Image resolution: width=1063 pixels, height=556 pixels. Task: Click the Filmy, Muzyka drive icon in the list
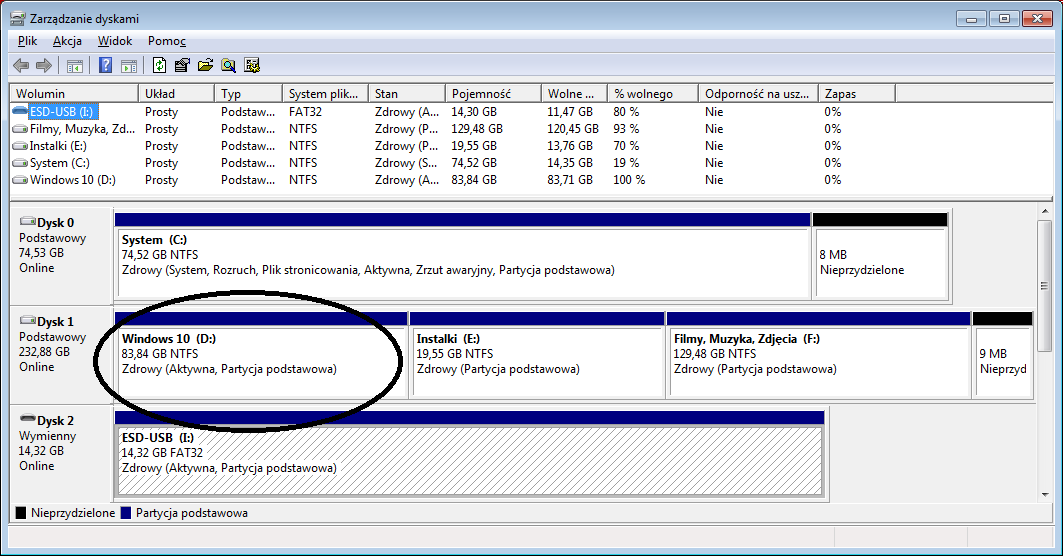click(20, 129)
